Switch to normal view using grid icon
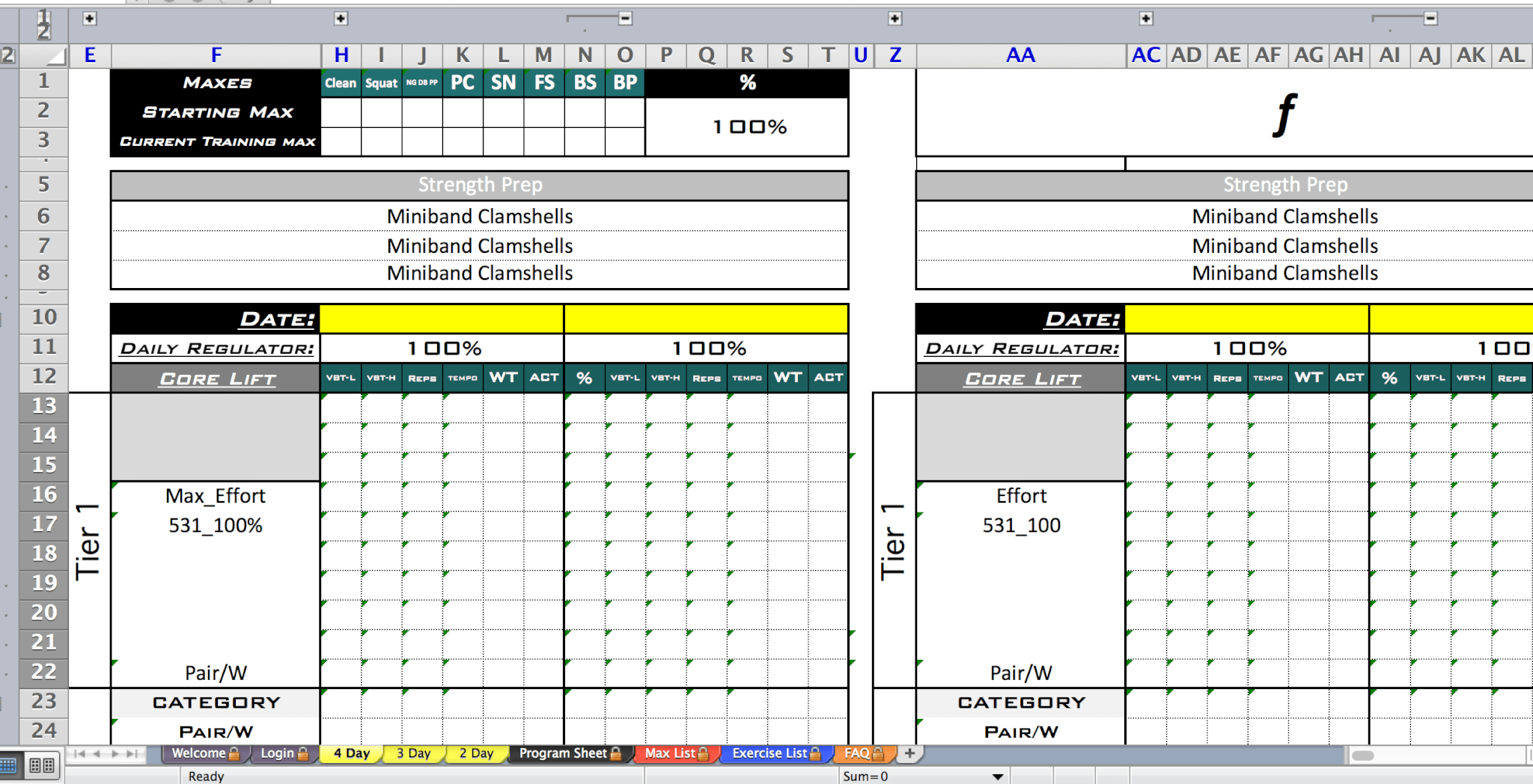The width and height of the screenshot is (1533, 784). point(8,765)
